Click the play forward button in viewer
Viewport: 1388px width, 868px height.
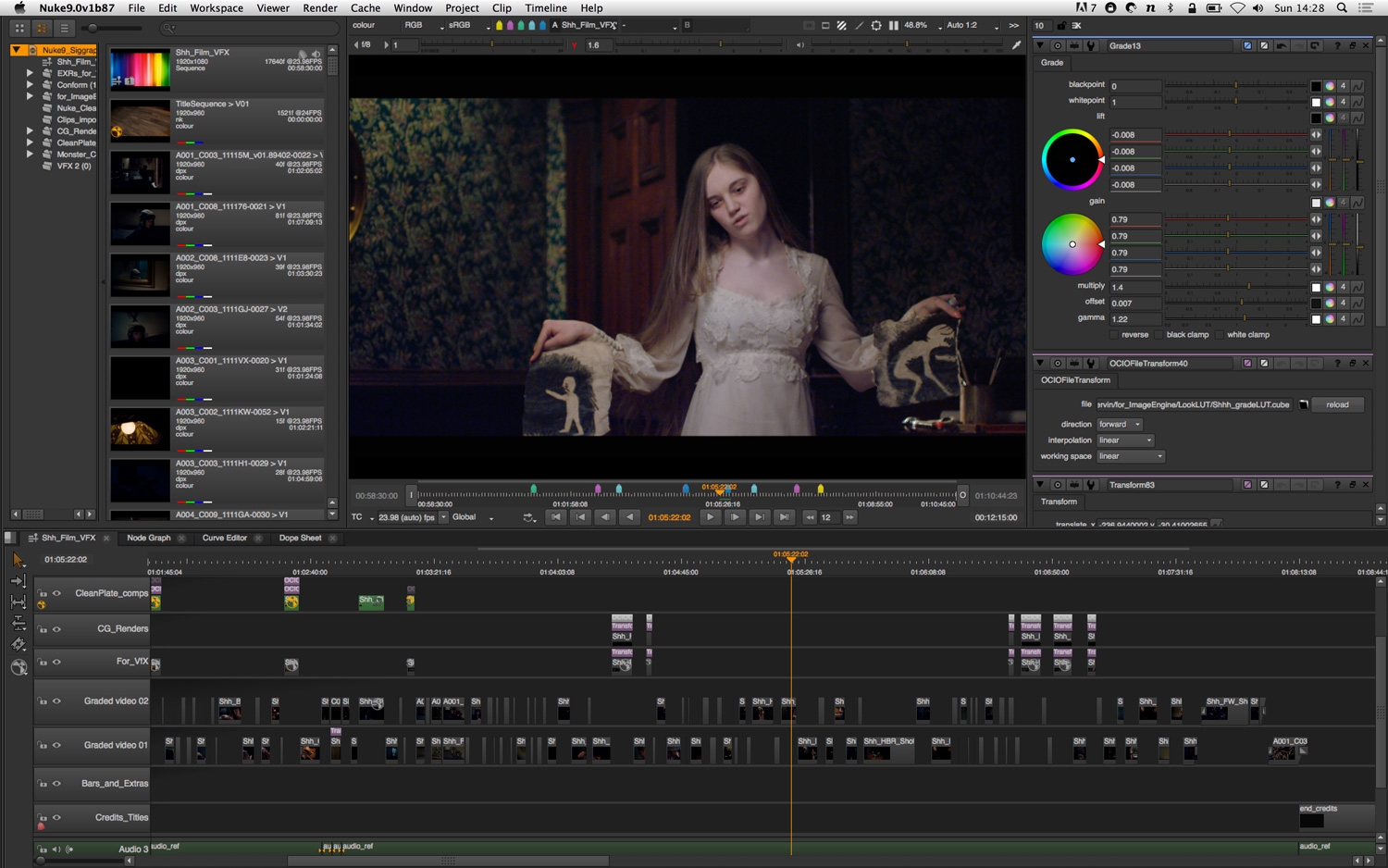[x=710, y=517]
